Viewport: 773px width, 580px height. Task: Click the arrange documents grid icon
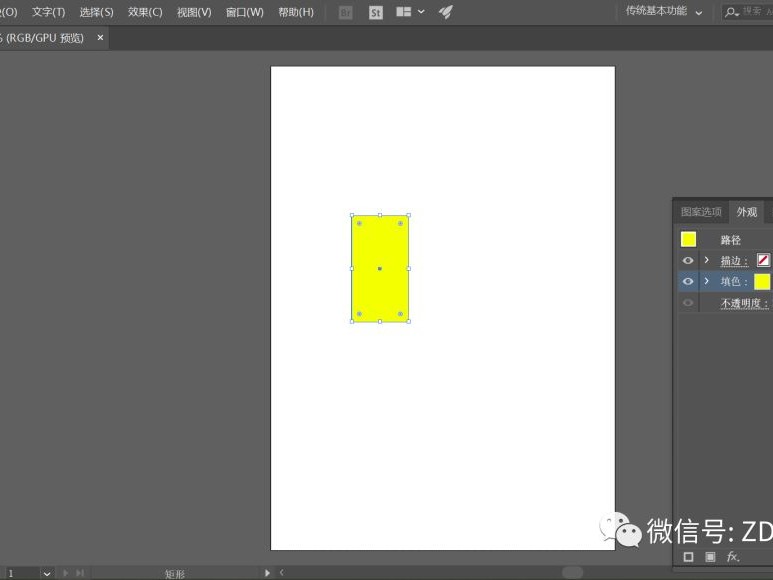coord(404,12)
